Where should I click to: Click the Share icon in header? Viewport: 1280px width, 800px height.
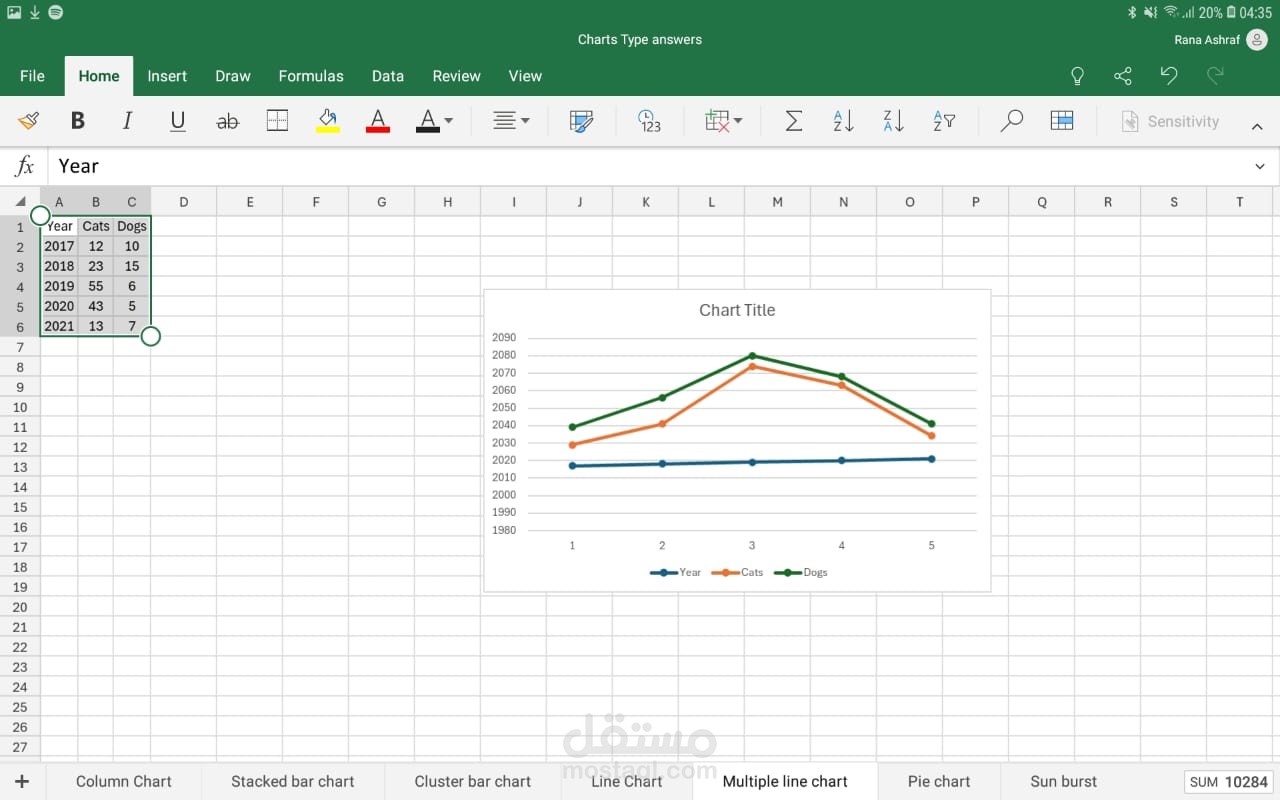1123,76
